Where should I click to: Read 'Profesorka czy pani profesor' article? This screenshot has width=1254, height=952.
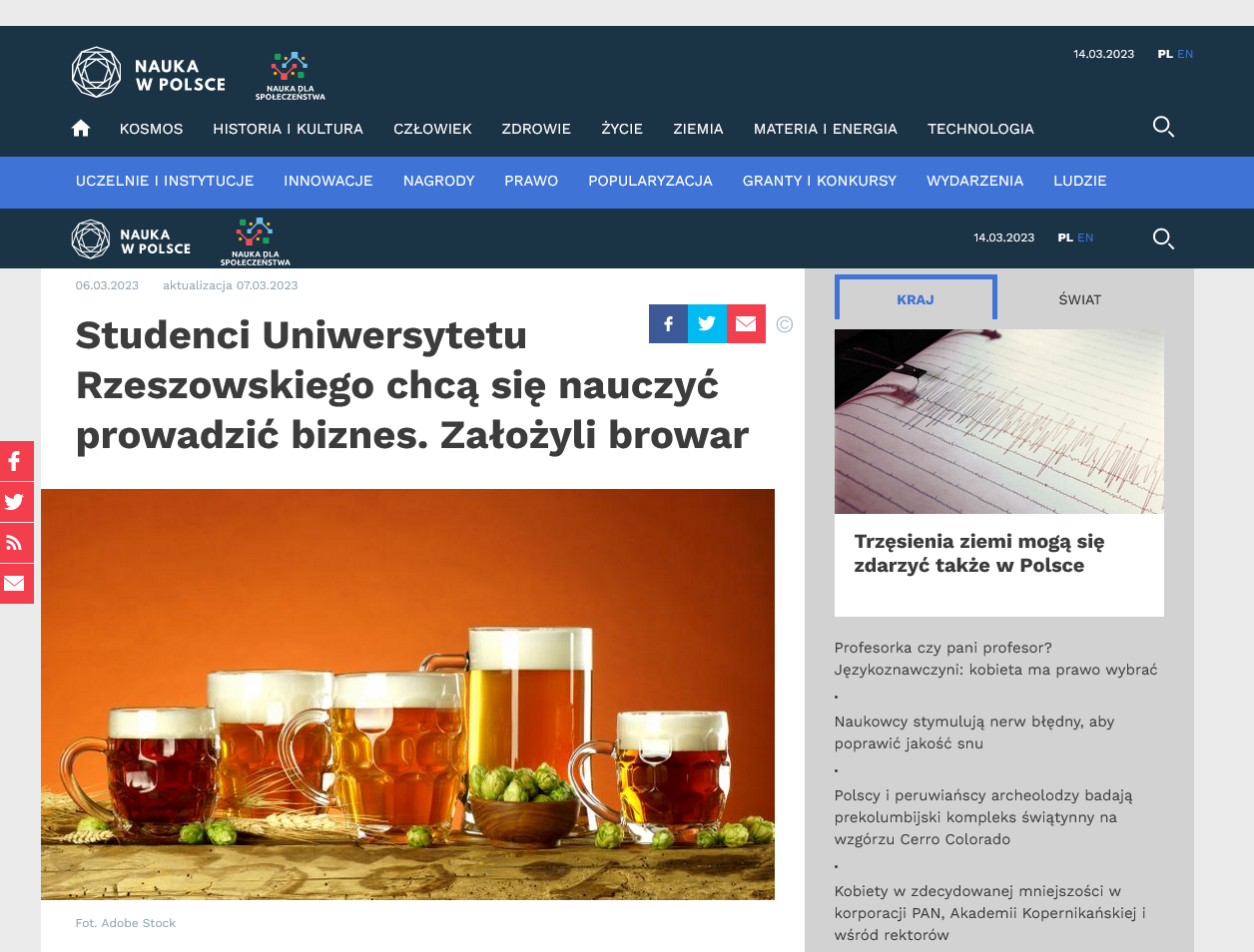[x=995, y=659]
